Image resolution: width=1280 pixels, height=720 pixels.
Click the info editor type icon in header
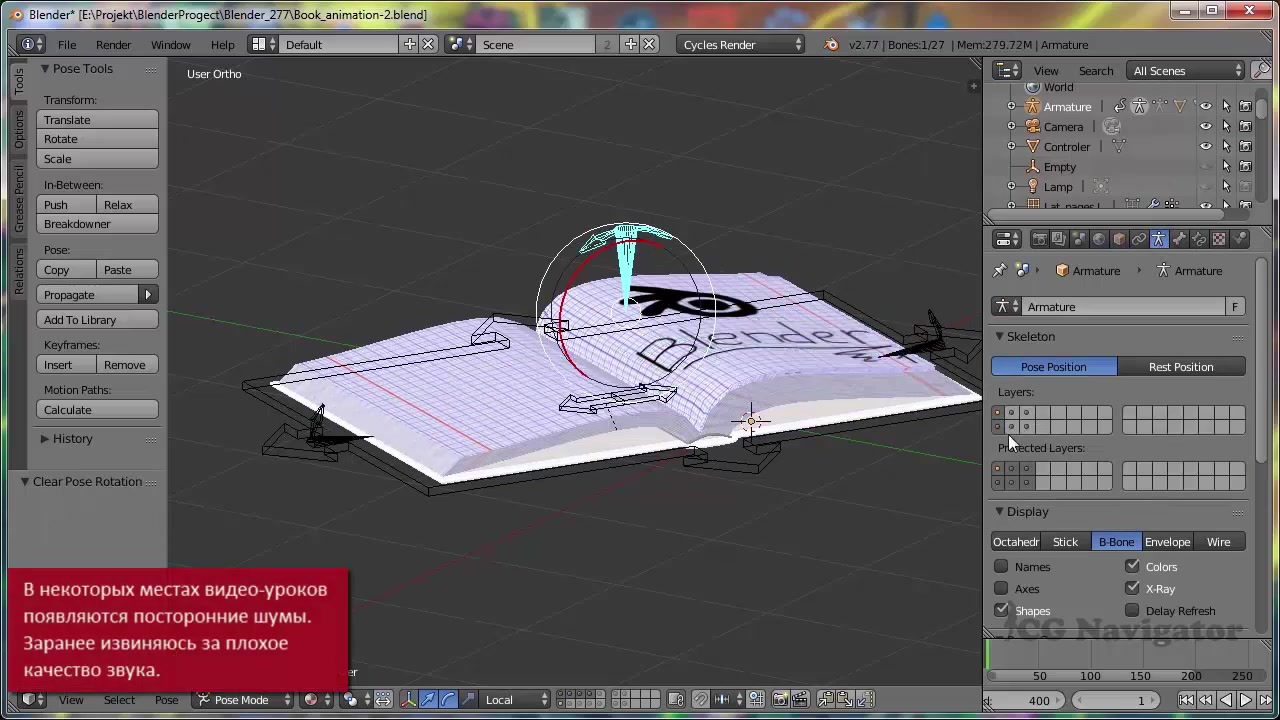tap(31, 44)
